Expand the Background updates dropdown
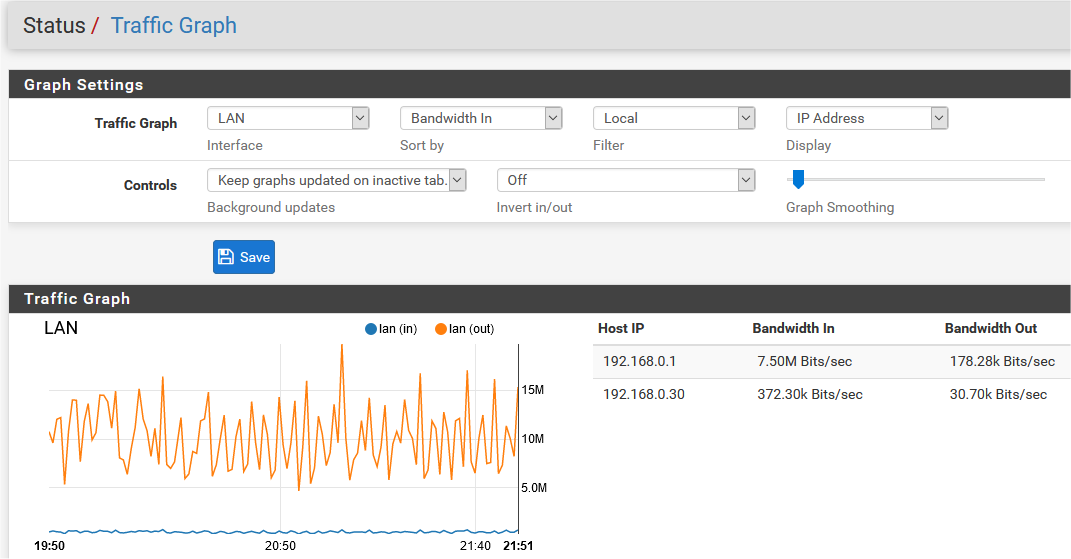 [337, 180]
